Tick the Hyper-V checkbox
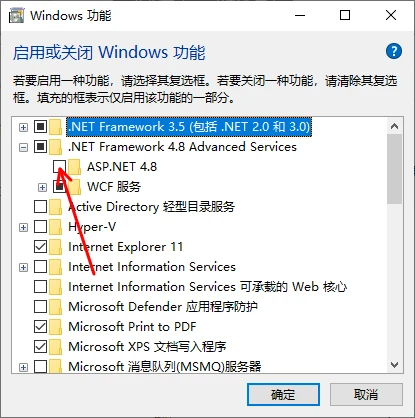415x418 pixels. tap(40, 227)
